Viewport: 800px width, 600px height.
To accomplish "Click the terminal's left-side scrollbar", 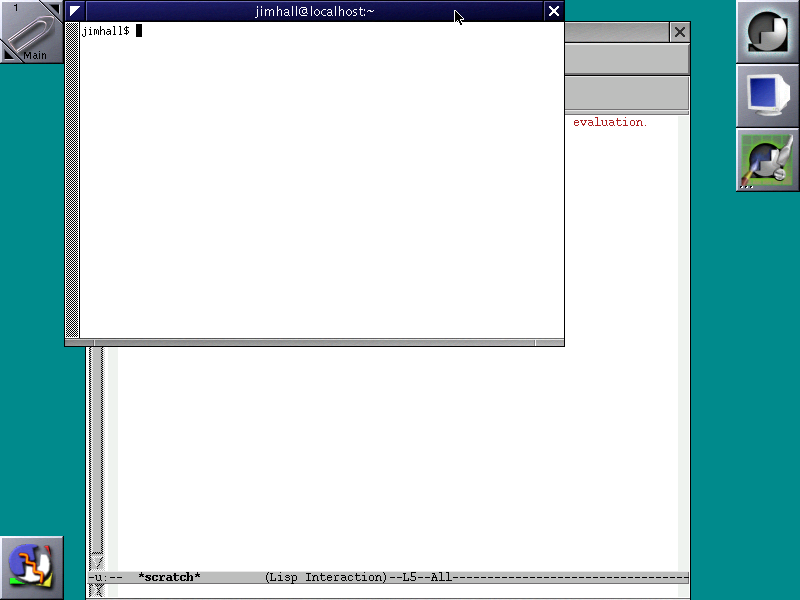I will tap(72, 180).
